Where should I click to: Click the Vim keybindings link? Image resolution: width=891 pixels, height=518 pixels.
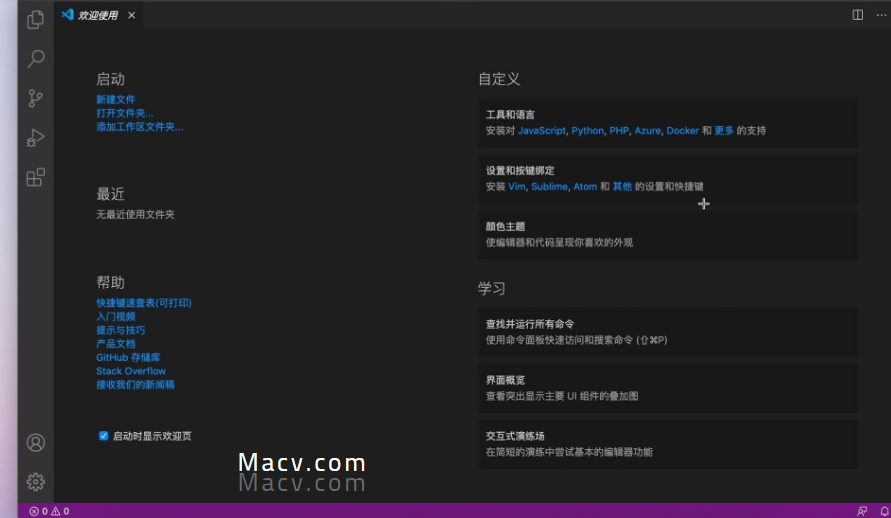click(517, 186)
